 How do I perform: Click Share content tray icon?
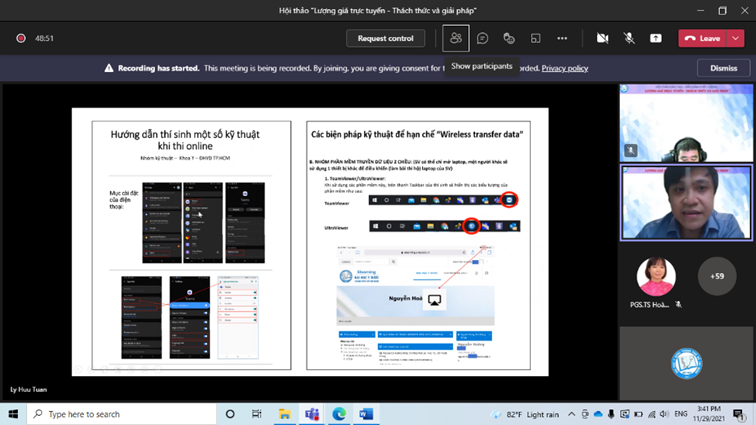pos(655,38)
